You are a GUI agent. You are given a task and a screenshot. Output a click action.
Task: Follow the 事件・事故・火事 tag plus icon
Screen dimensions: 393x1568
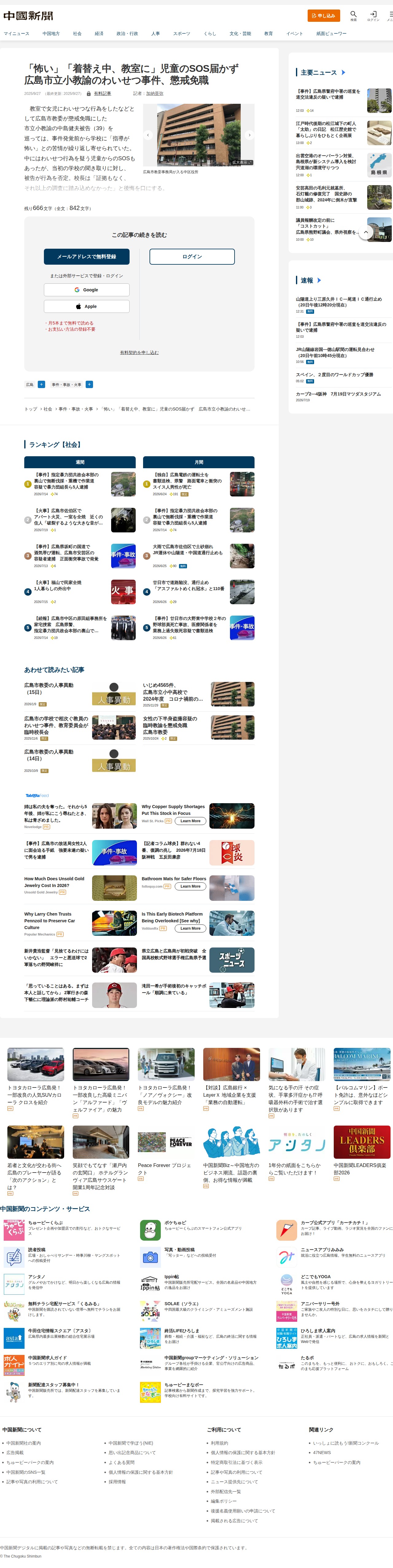pos(89,384)
